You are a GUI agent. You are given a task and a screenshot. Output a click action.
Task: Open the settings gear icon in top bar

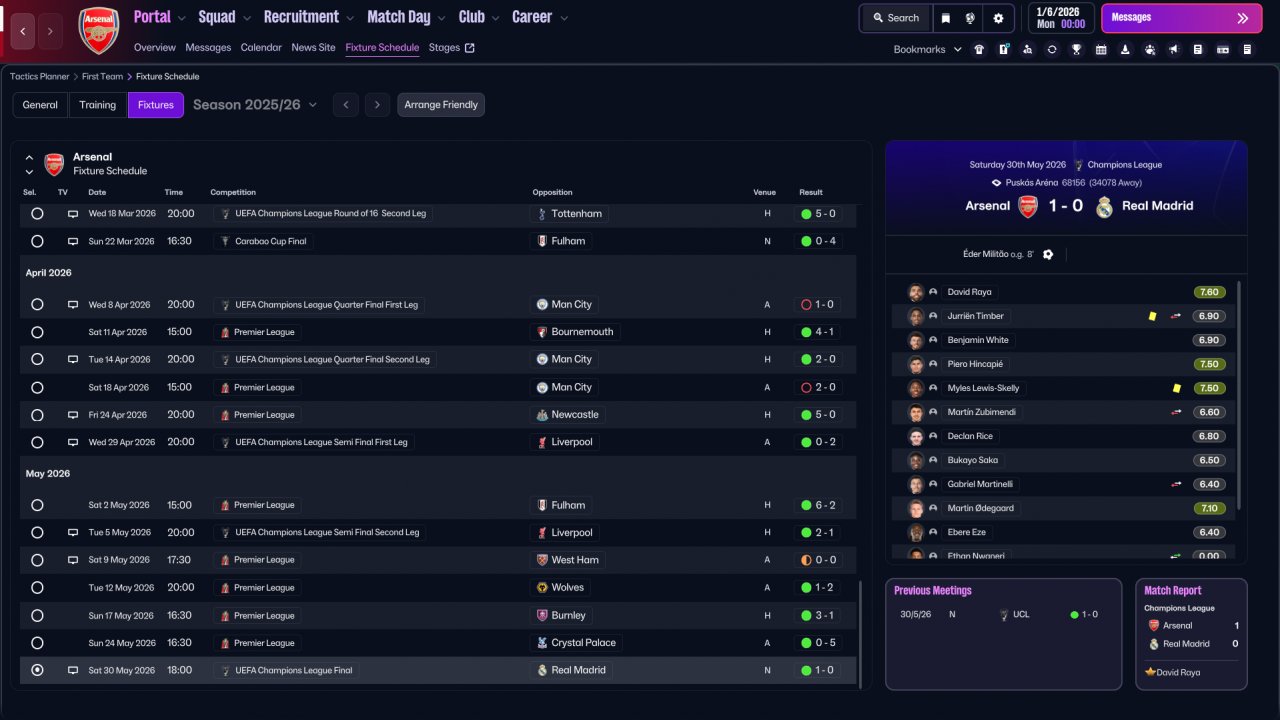point(998,18)
